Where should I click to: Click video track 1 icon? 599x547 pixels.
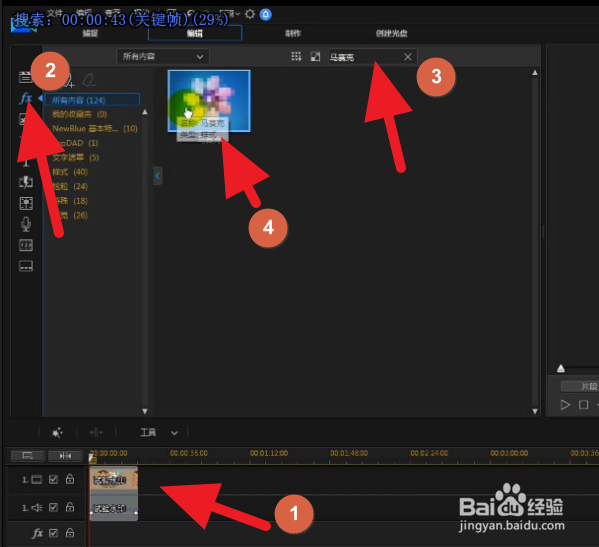(x=36, y=480)
